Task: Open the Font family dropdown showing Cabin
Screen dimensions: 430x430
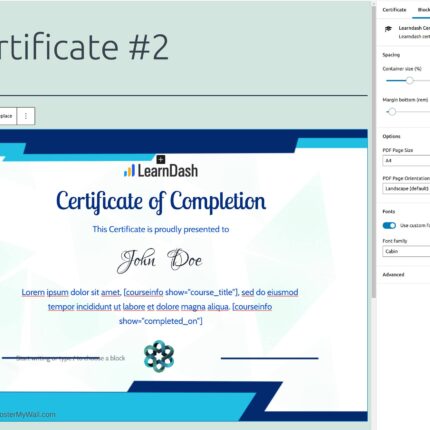Action: tap(406, 251)
